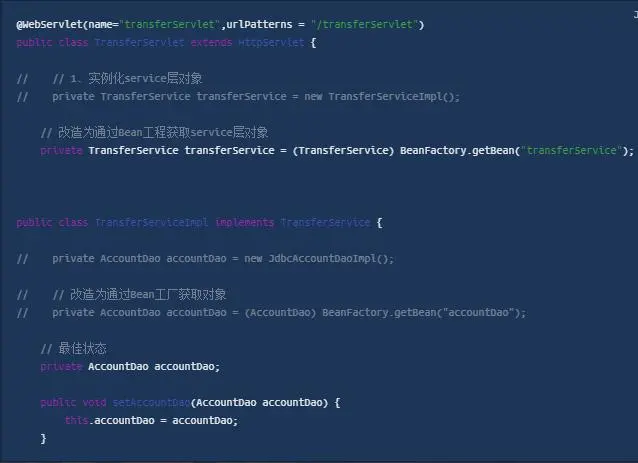Click the green "transferService" string argument

[x=571, y=151]
